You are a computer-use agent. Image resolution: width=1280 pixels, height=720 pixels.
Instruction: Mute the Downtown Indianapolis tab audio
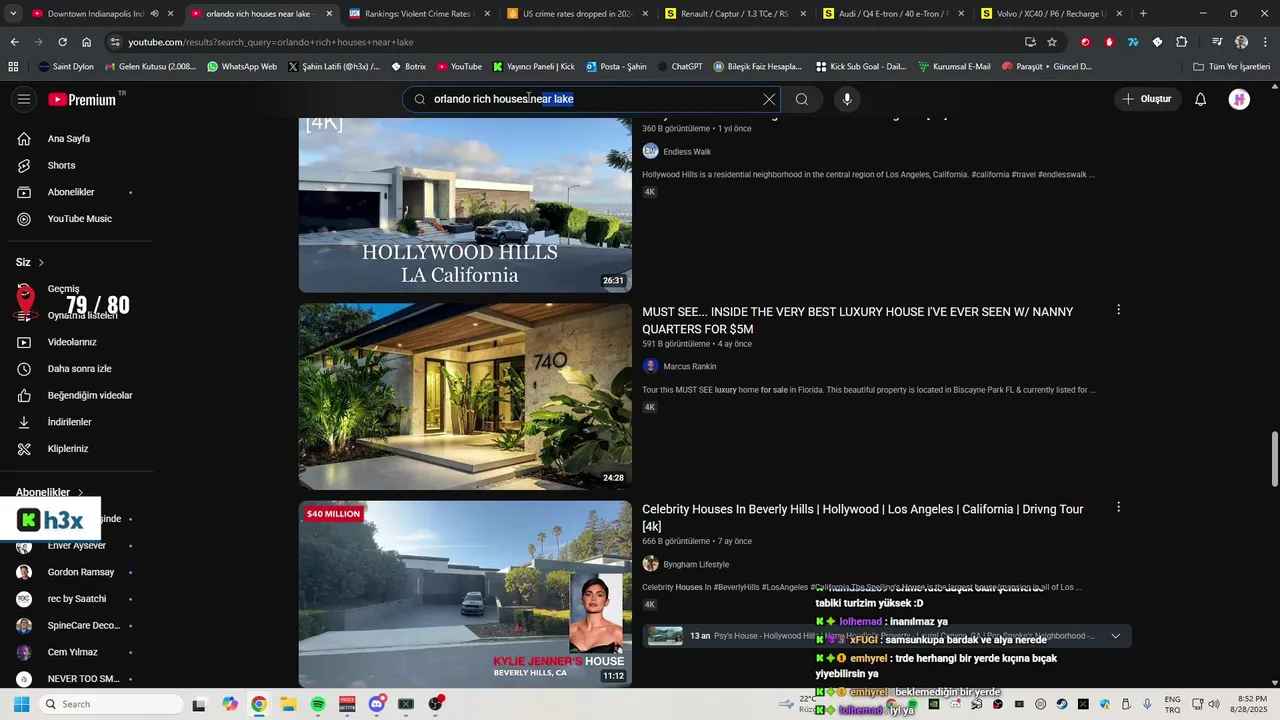tap(154, 14)
